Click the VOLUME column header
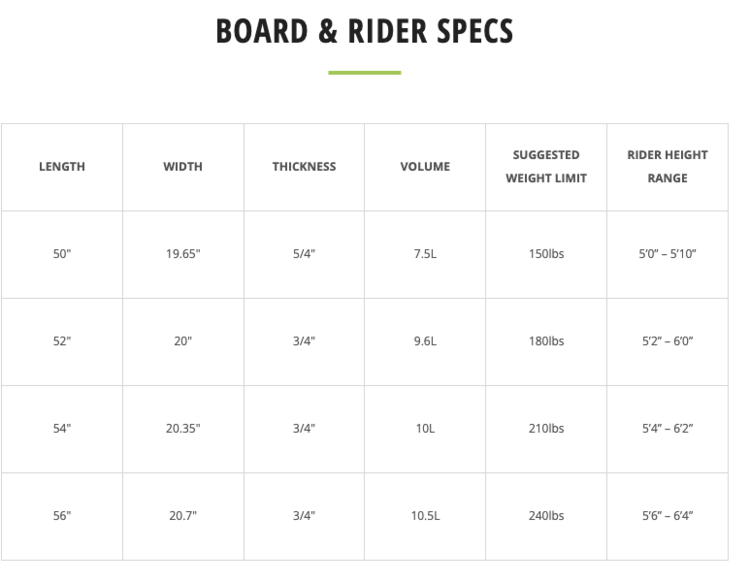Image resolution: width=750 pixels, height=582 pixels. point(425,167)
